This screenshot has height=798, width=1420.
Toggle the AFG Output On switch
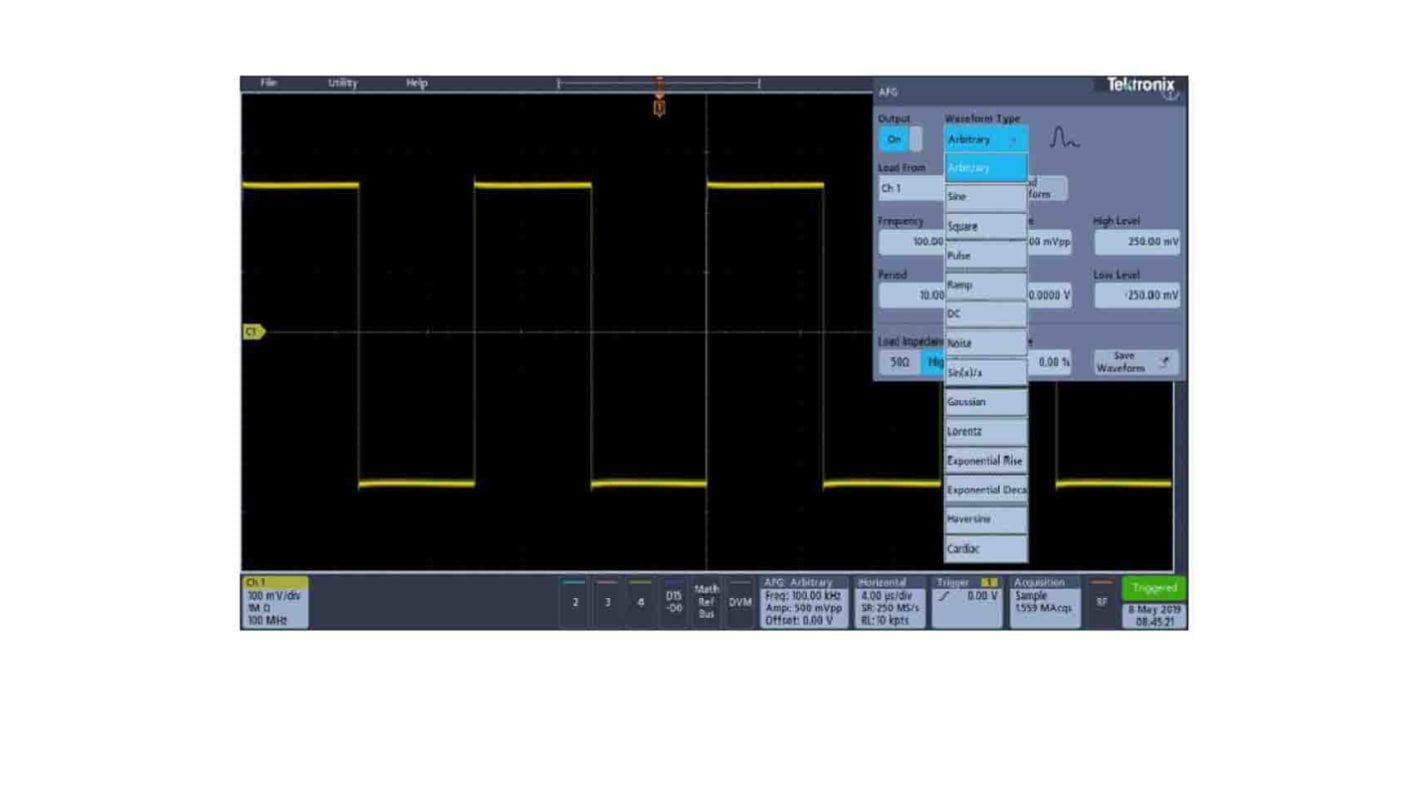(x=900, y=139)
